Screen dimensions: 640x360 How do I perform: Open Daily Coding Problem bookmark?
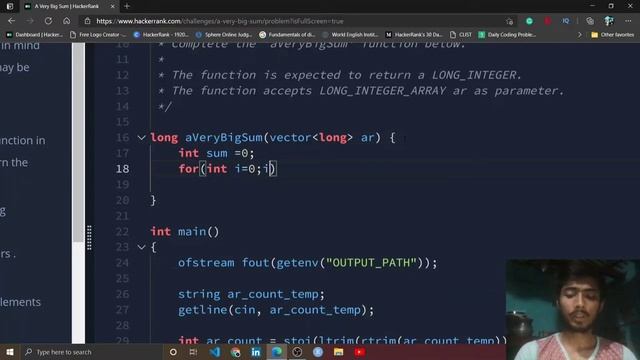(x=507, y=35)
